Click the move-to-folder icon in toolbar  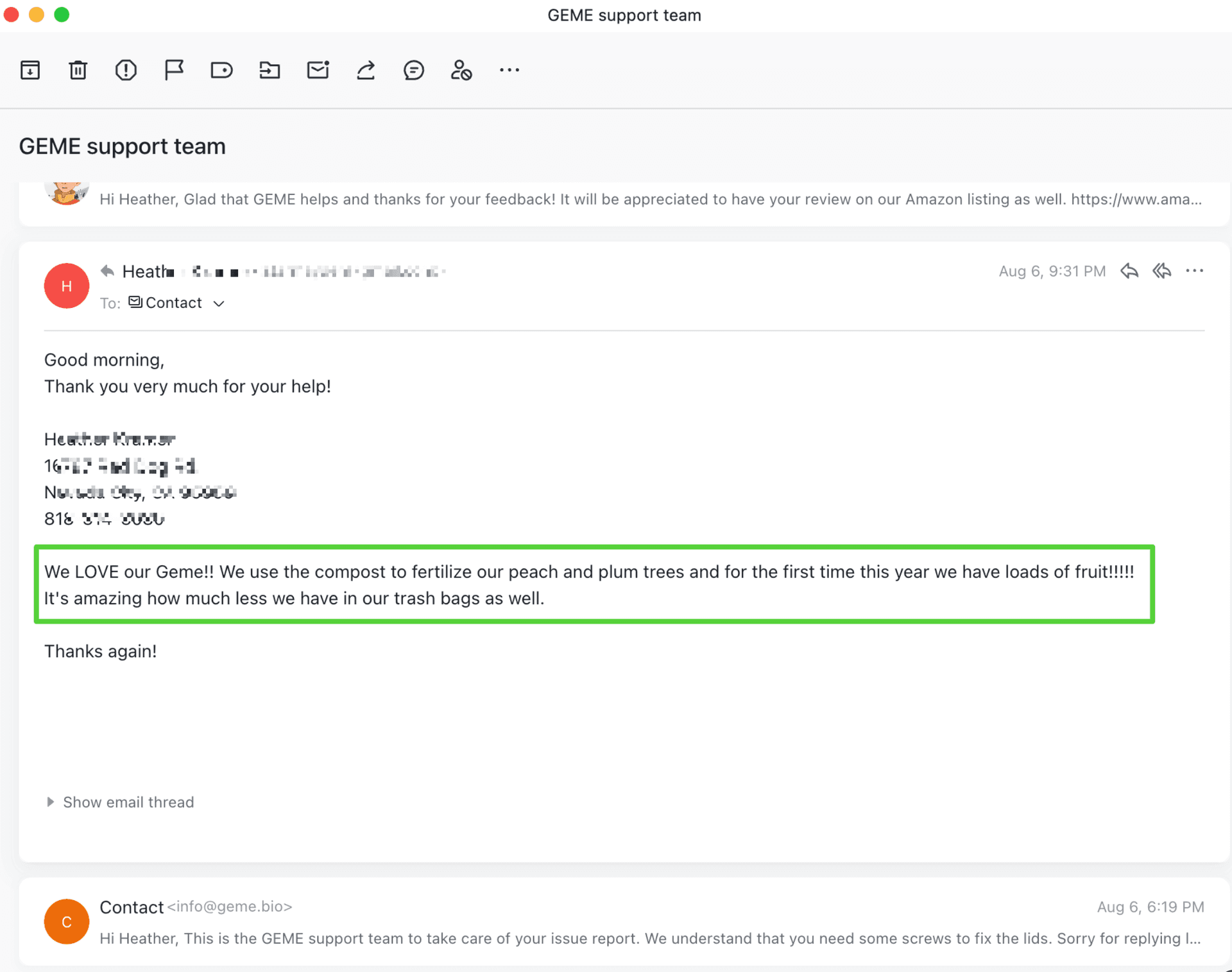(x=269, y=69)
